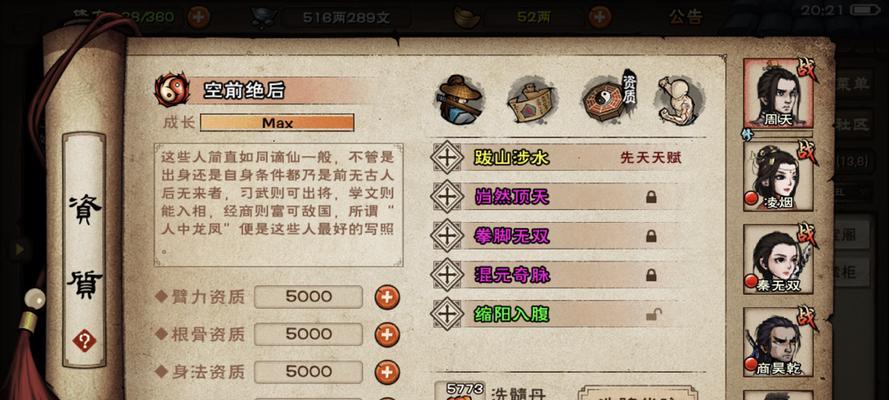
Task: Select the bagua 资质 tab icon
Action: click(x=608, y=96)
